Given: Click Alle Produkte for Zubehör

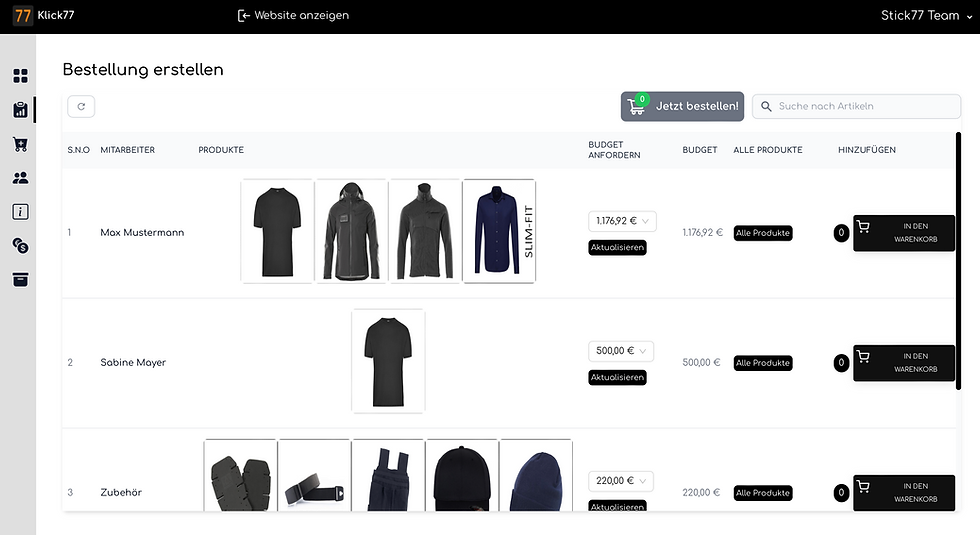Looking at the screenshot, I should point(763,493).
